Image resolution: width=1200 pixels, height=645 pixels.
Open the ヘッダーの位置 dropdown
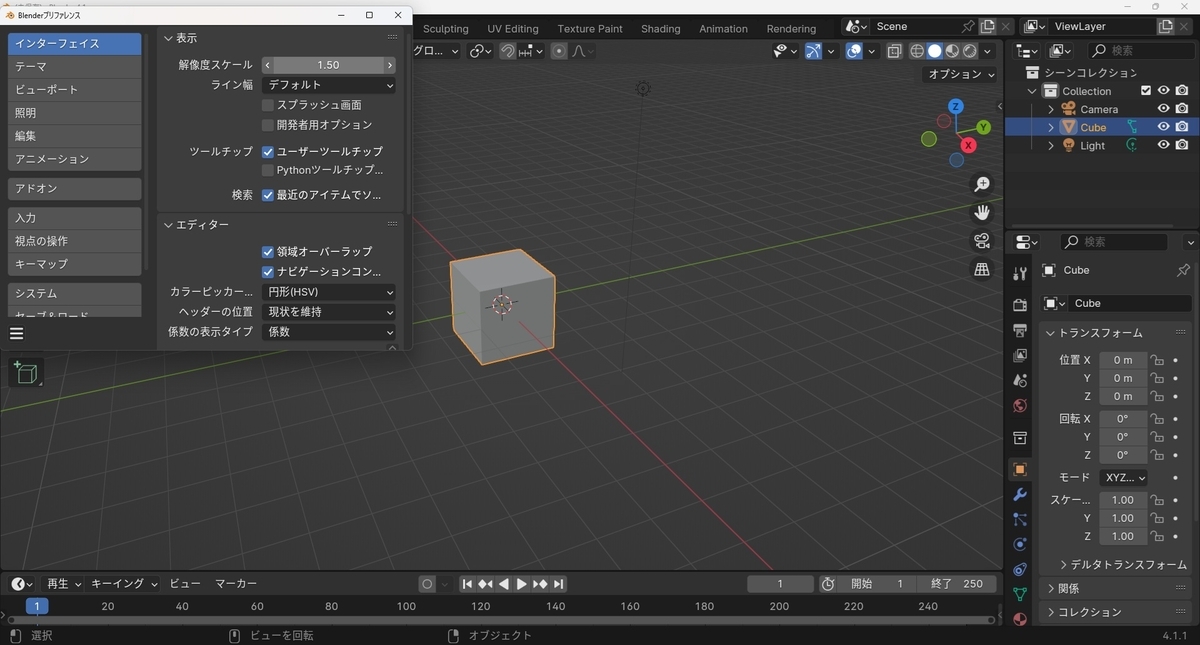coord(329,312)
